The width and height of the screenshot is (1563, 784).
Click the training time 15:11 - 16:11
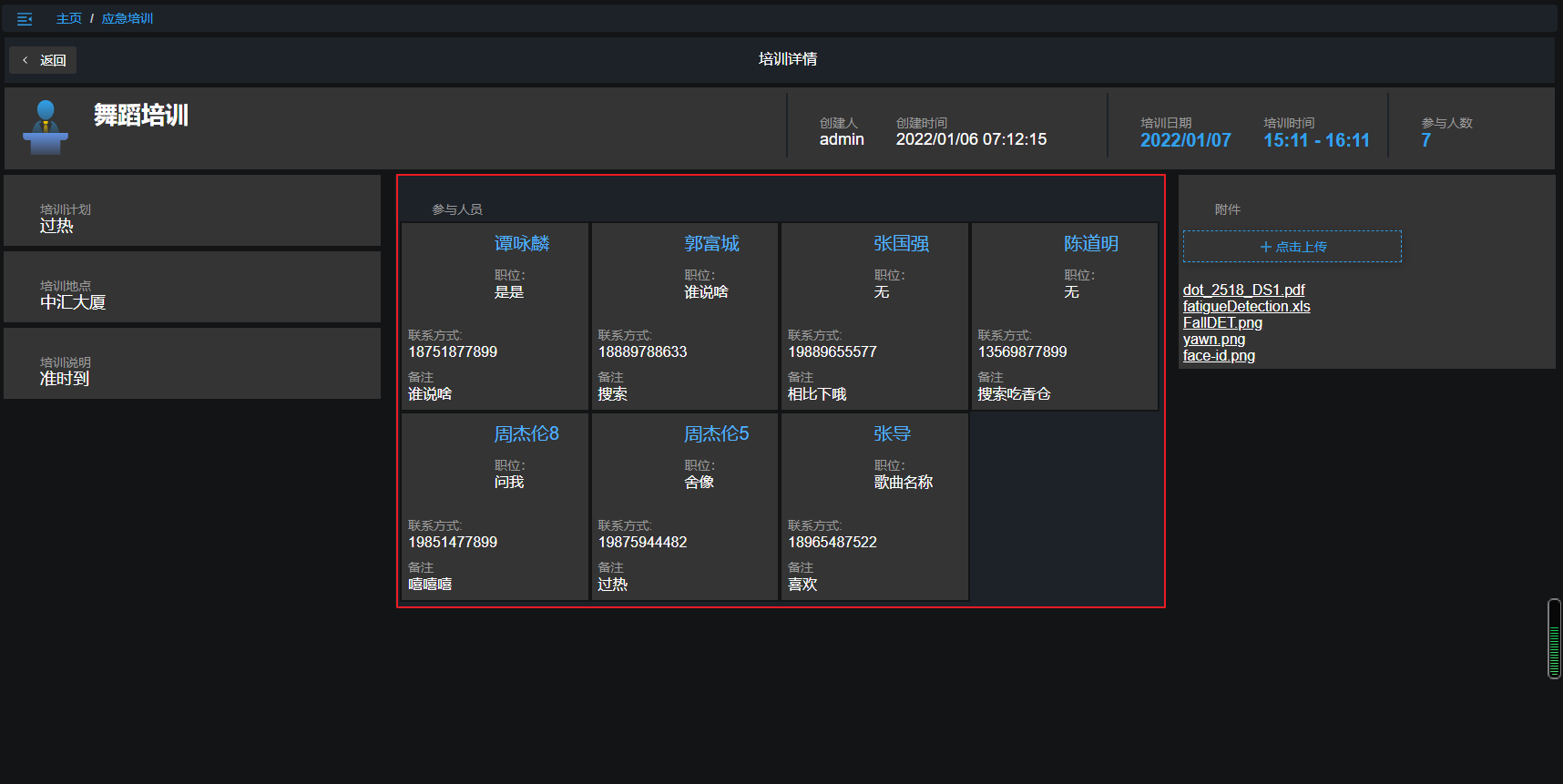click(x=1317, y=140)
